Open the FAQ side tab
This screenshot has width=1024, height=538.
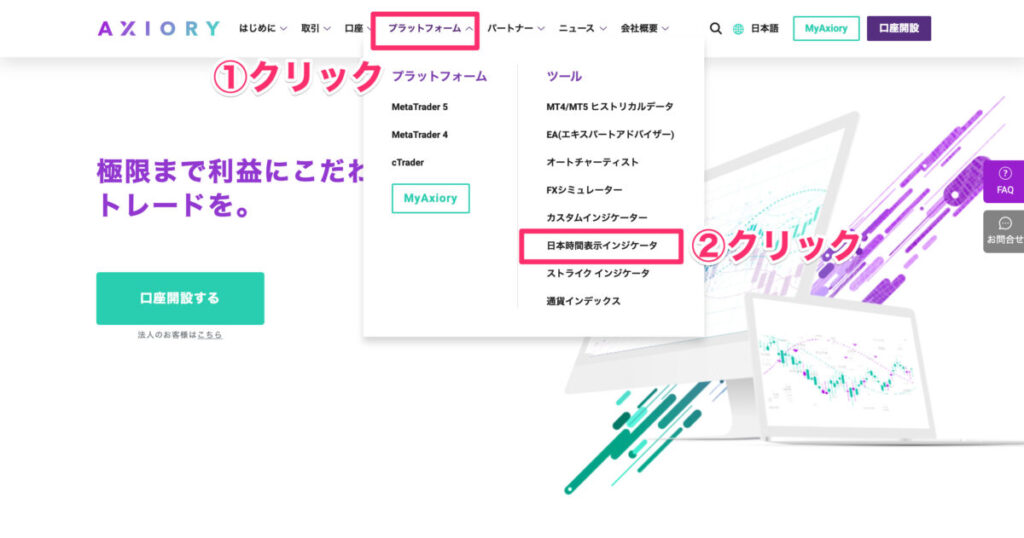tap(1004, 182)
